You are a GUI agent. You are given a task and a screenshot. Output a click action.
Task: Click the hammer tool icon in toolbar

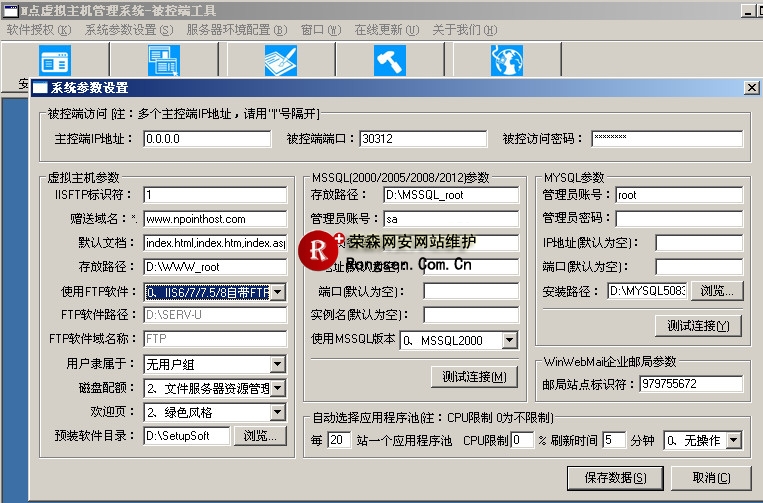click(390, 61)
